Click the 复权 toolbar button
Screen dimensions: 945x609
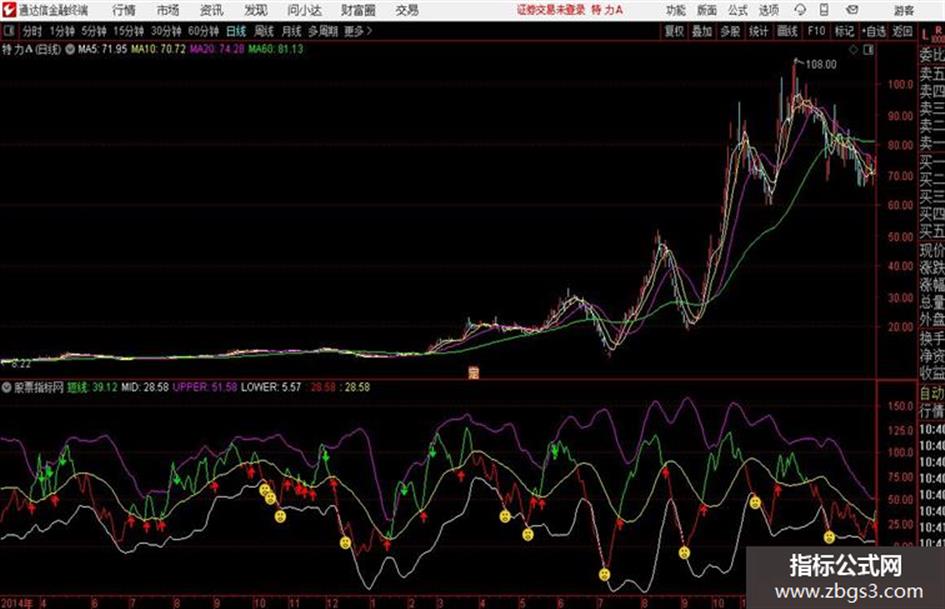[674, 31]
